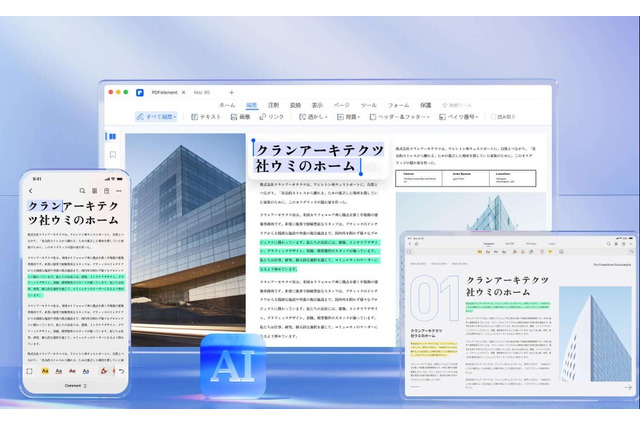
Task: Select the pen tool on phone
Action: [x=104, y=371]
